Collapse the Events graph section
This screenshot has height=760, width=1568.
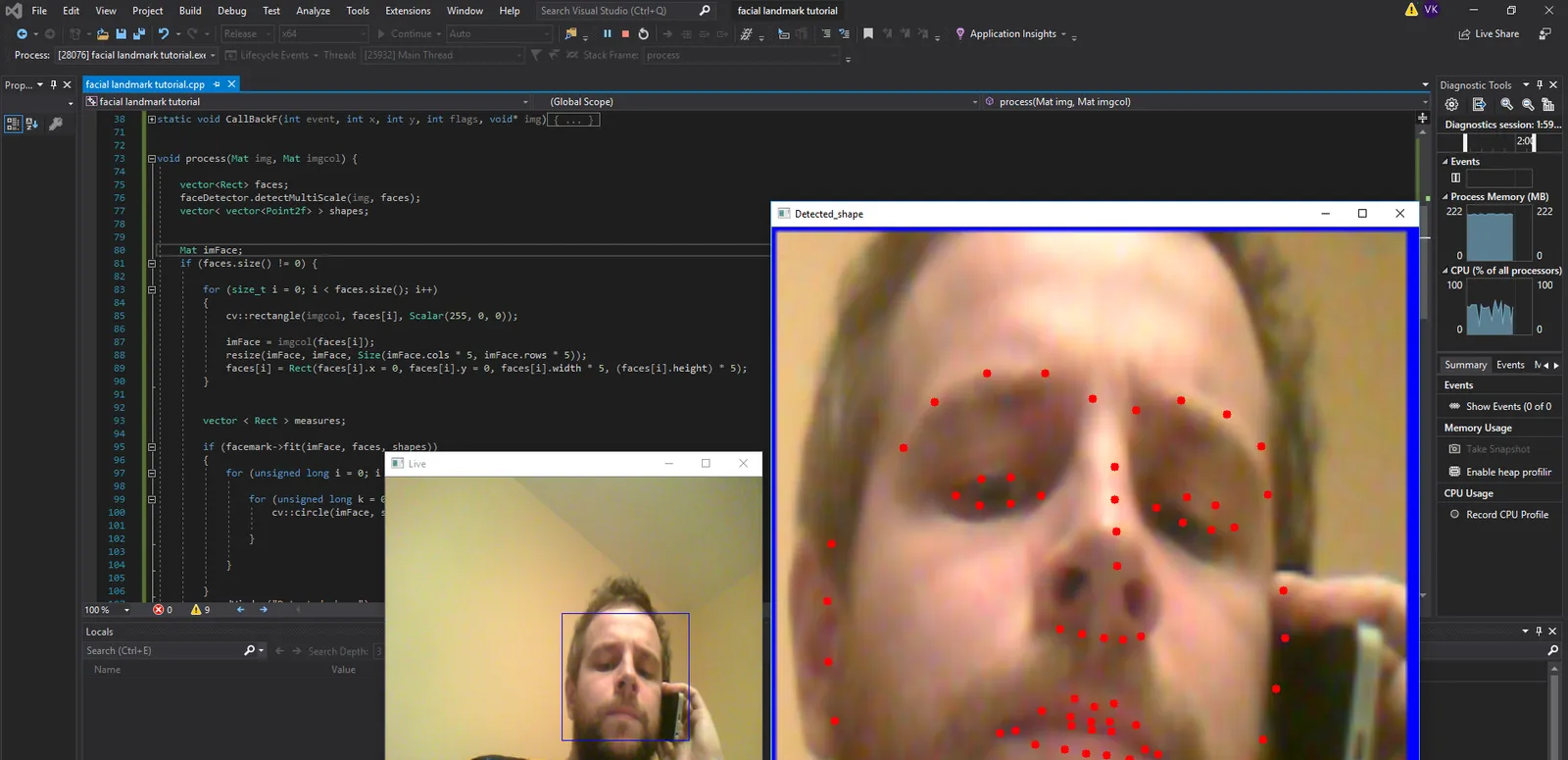tap(1445, 162)
